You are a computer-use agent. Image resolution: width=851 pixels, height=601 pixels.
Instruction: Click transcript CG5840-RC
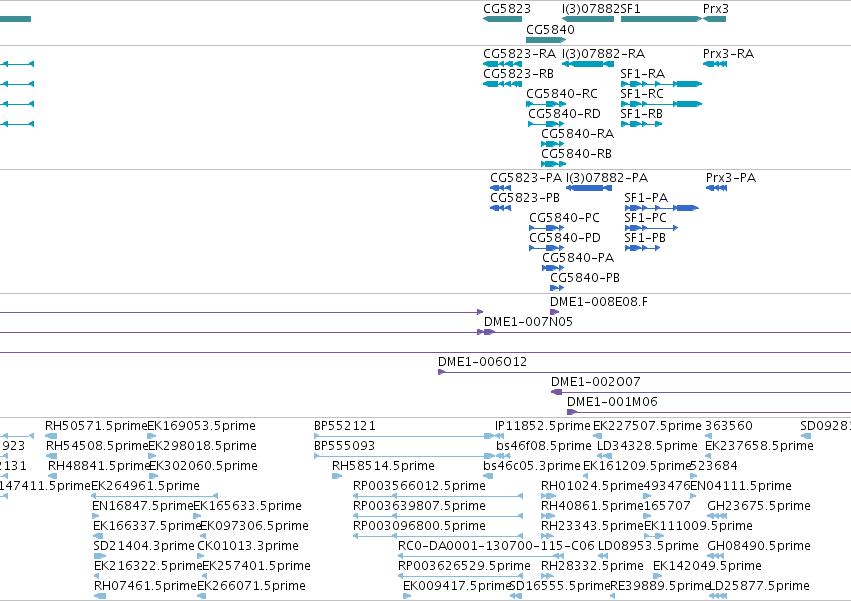[562, 94]
